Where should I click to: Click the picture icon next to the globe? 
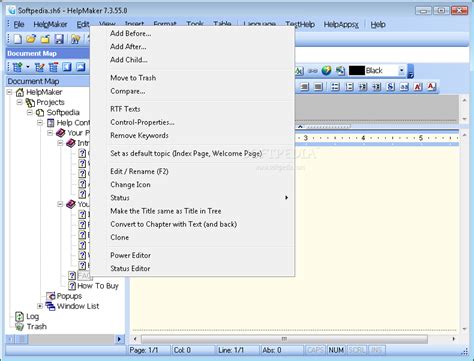[x=340, y=71]
